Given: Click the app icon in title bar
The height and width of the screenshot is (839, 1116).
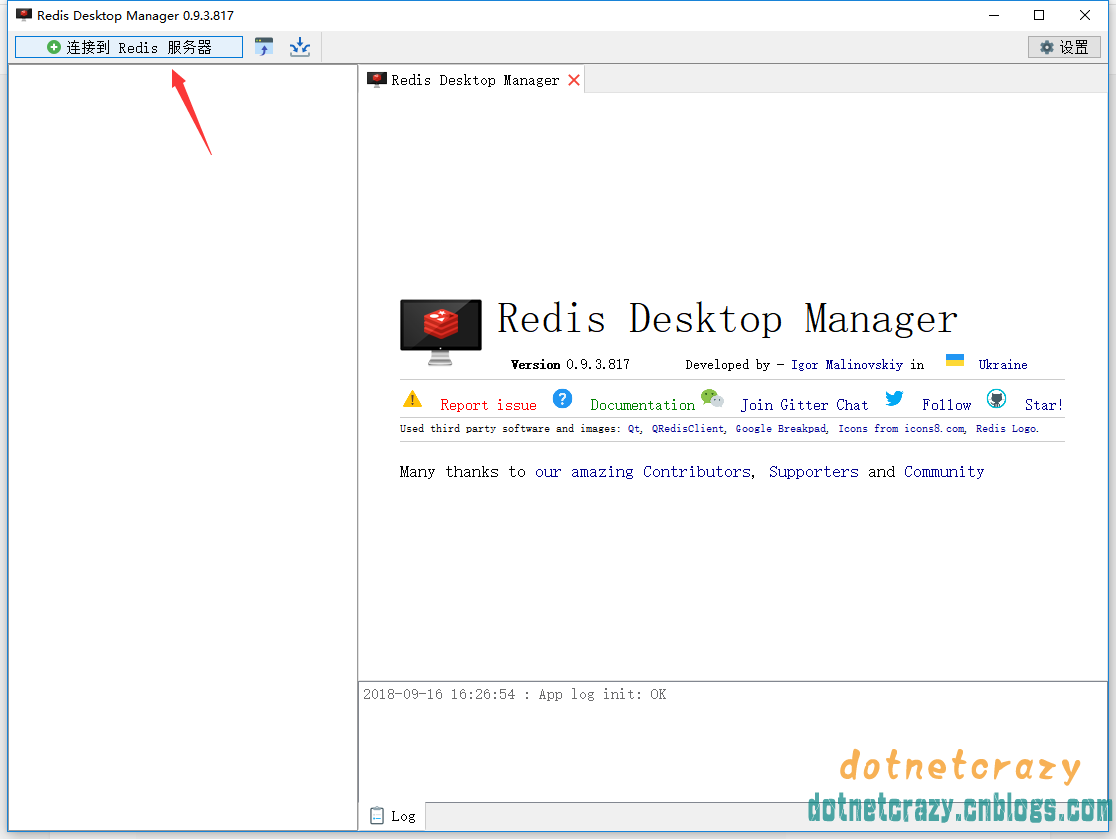Looking at the screenshot, I should click(x=23, y=15).
